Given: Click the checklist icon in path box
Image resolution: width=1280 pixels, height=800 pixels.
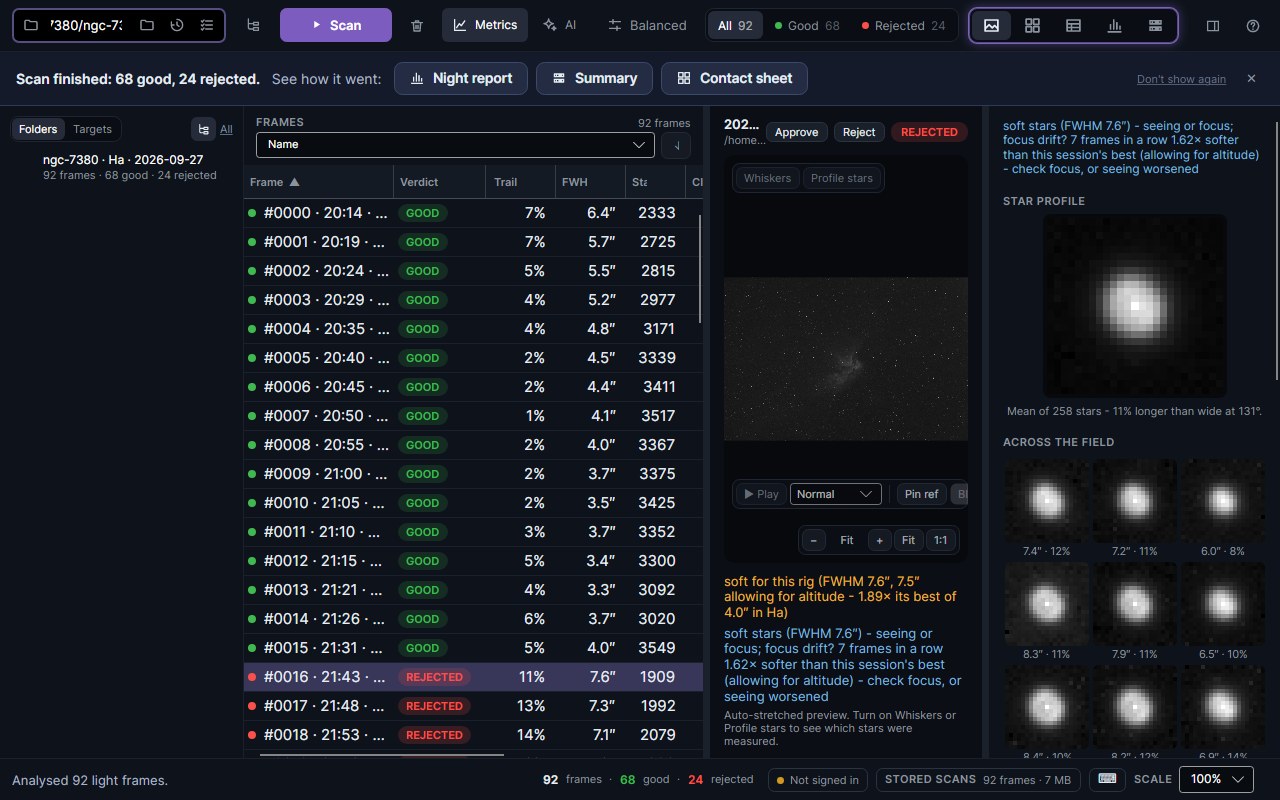Looking at the screenshot, I should (206, 25).
